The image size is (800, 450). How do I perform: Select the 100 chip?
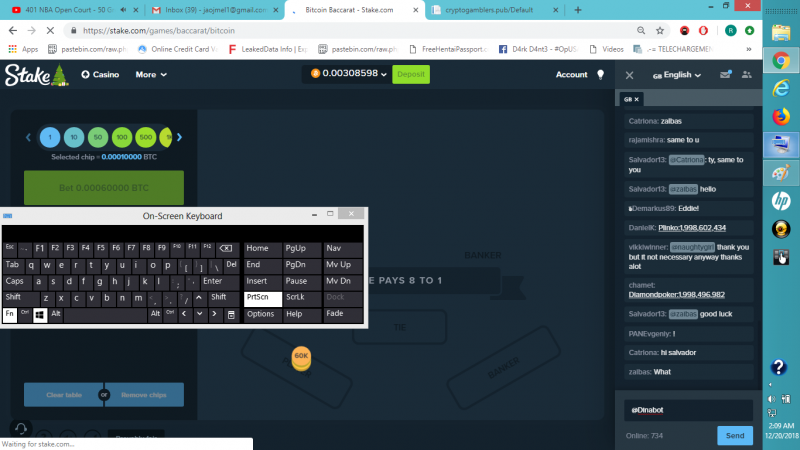click(122, 137)
